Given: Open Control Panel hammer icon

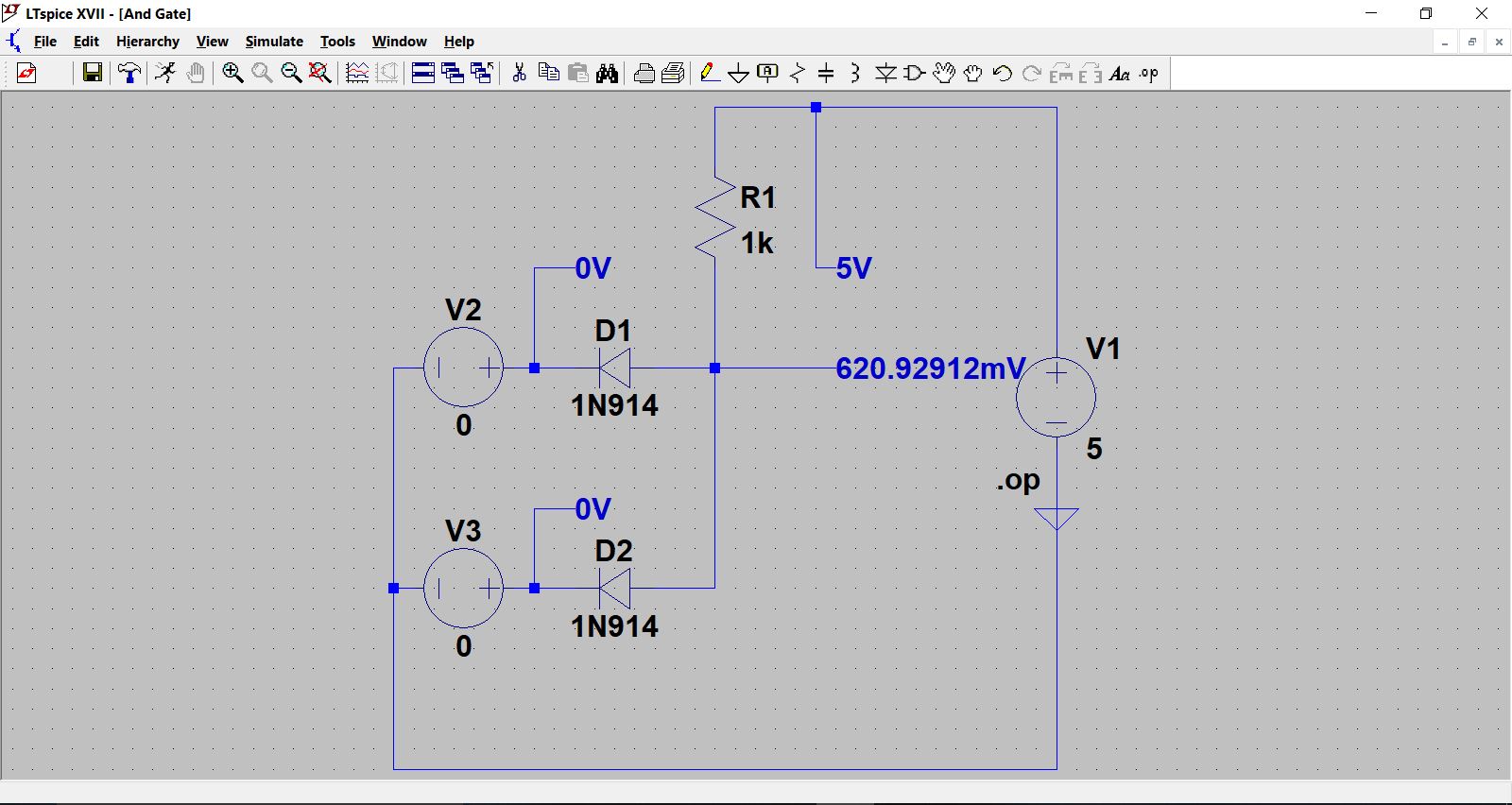Looking at the screenshot, I should pos(129,74).
